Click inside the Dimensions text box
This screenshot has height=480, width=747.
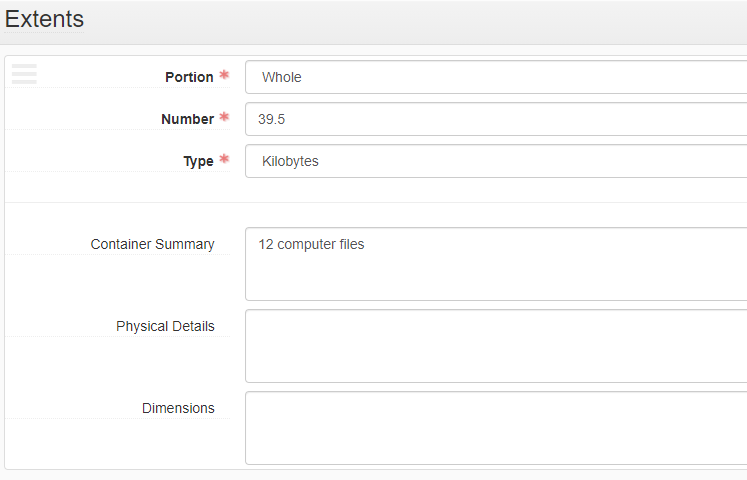click(495, 428)
